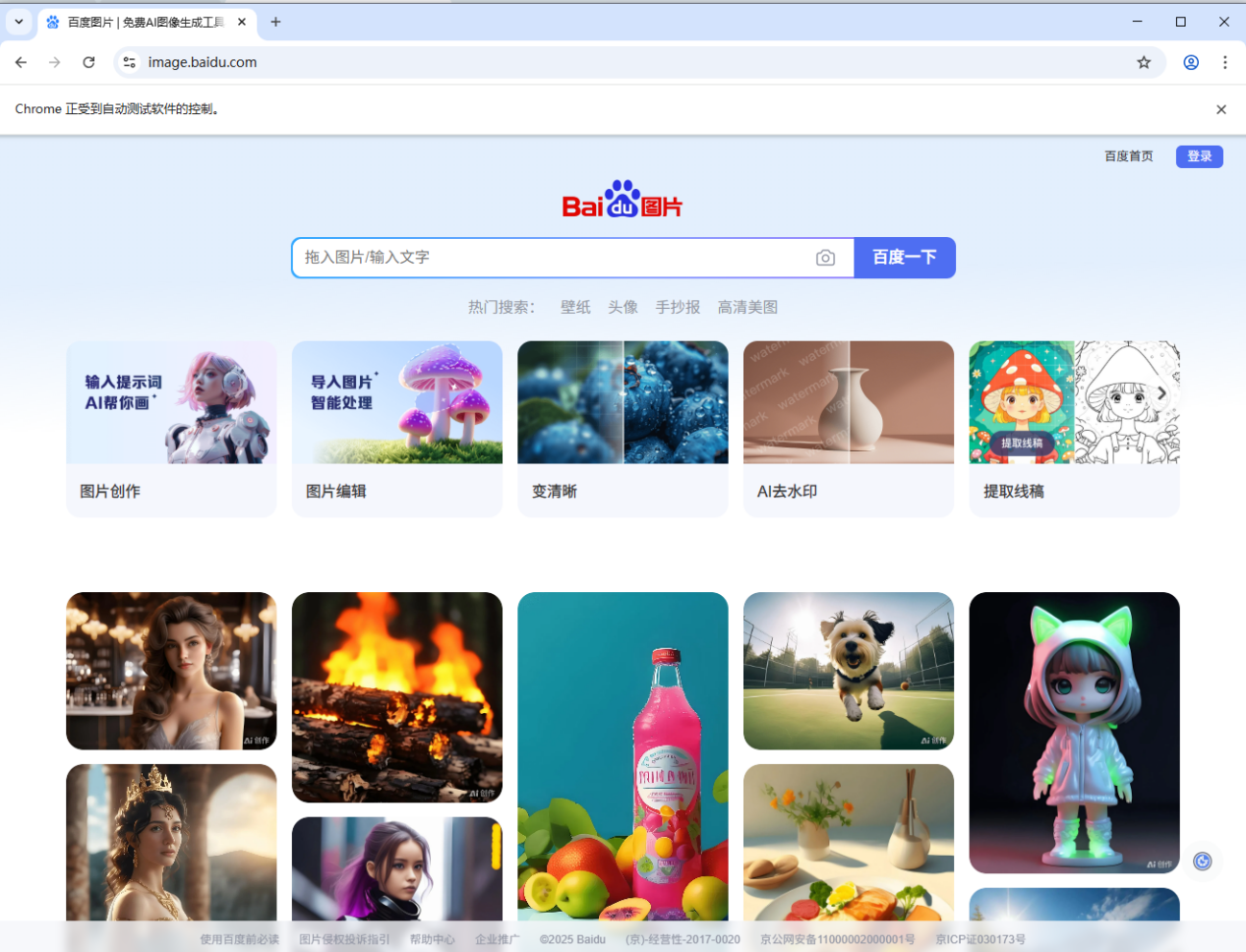Screen dimensions: 1246x952
Task: Close the Baidu image tab
Action: (241, 22)
